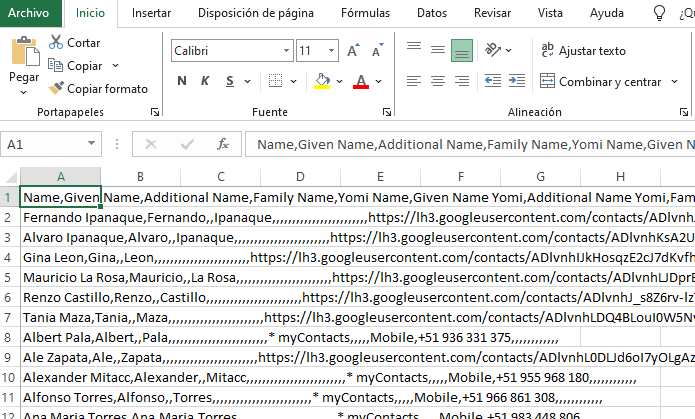Open Portapapeles dialog launcher
This screenshot has height=419, width=695.
pyautogui.click(x=155, y=112)
